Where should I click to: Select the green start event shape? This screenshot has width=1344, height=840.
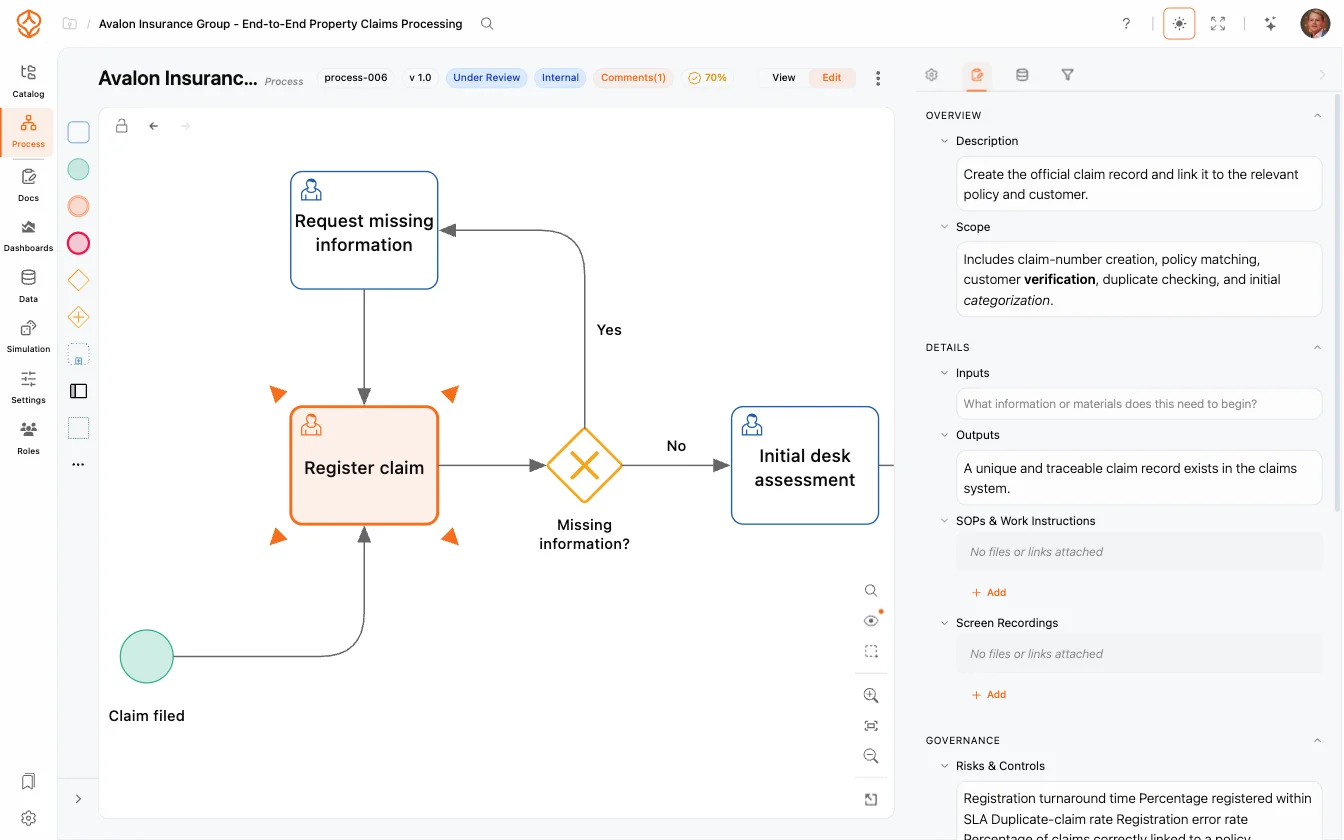[x=78, y=169]
